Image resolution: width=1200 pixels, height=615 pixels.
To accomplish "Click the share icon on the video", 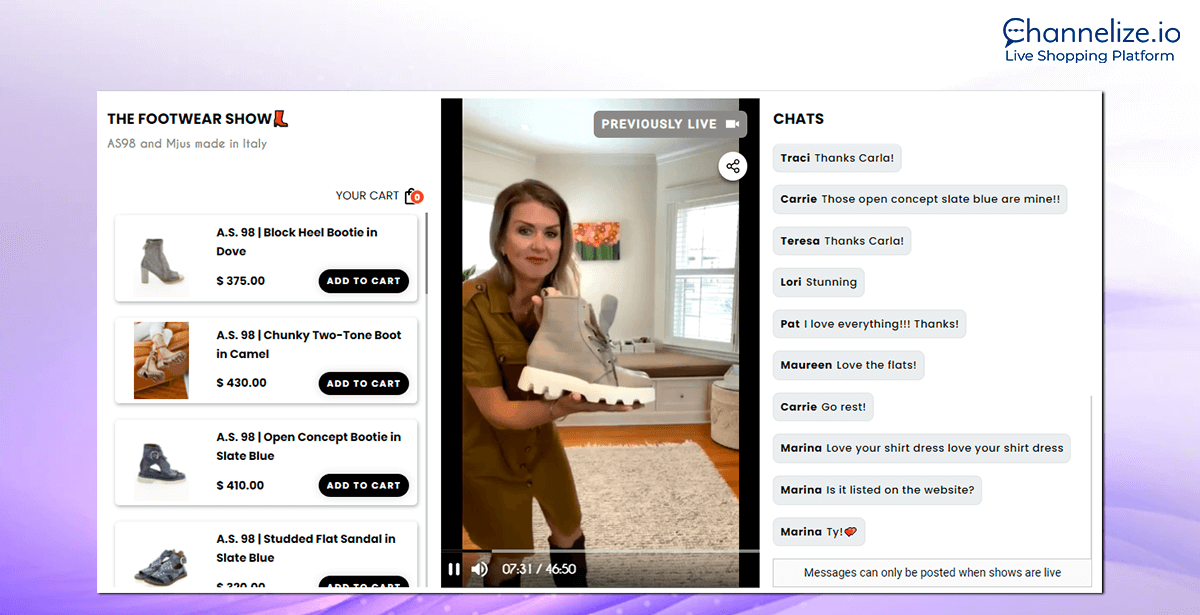I will pos(733,166).
